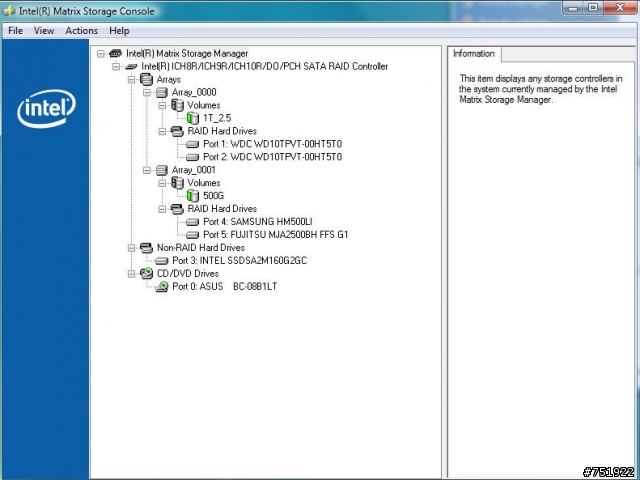Viewport: 640px width, 480px height.
Task: Select 'Port 1: WDC WD10TPVT-00HT5T0' row text
Action: tap(273, 144)
